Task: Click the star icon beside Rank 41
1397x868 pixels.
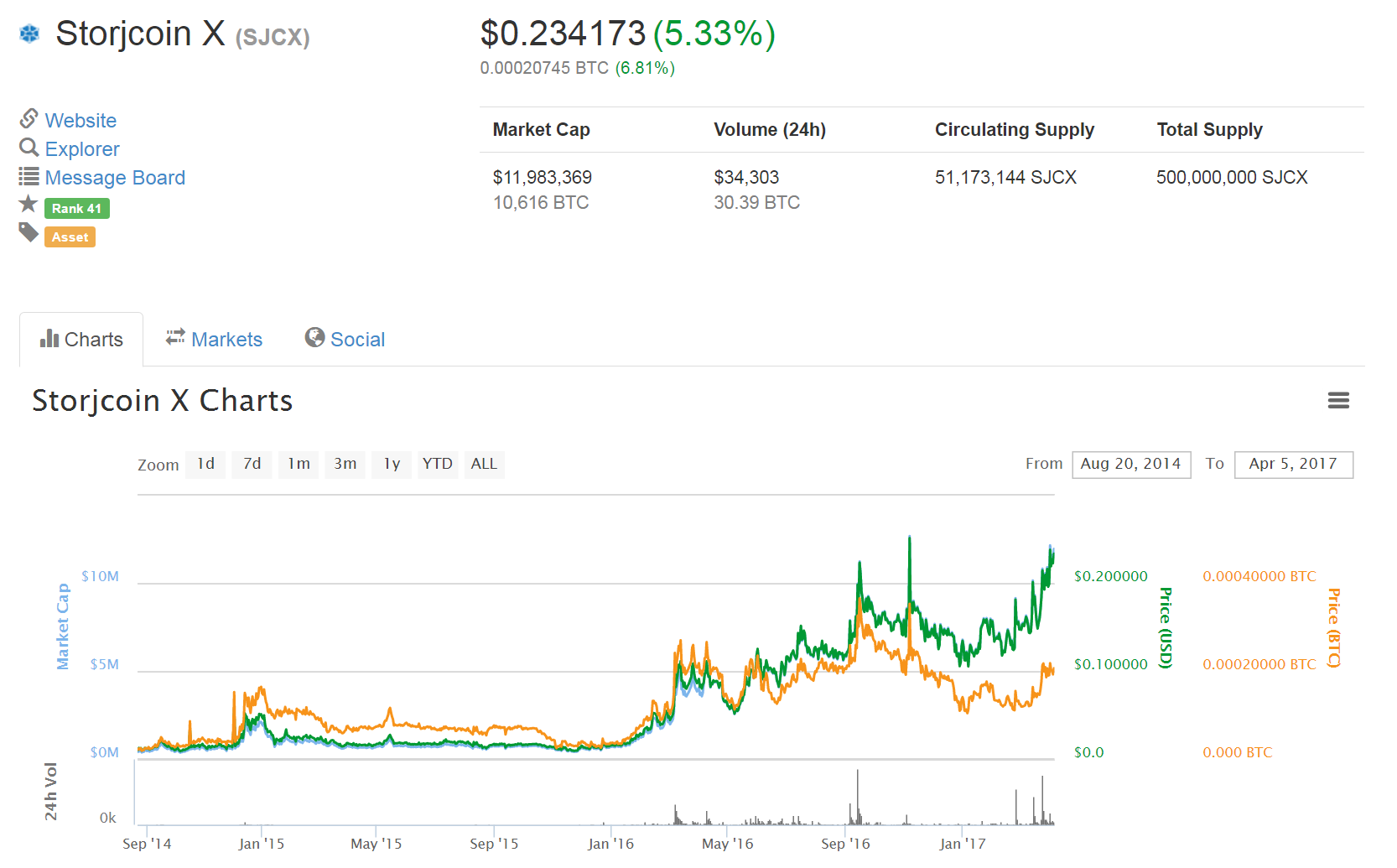Action: (29, 204)
